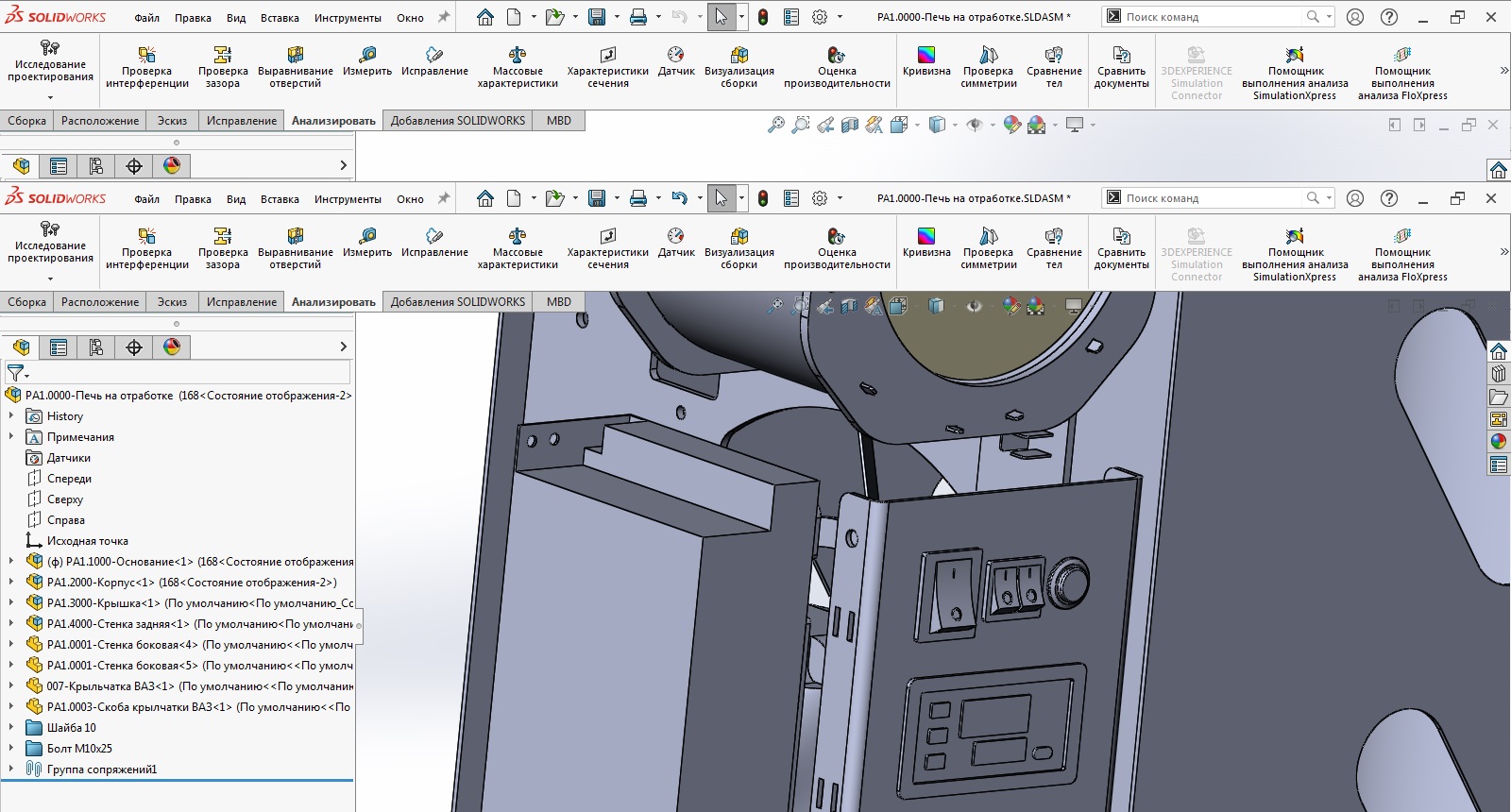Switch to the Добавления SOLIDWORKS tab
Viewport: 1511px width, 812px height.
(458, 302)
